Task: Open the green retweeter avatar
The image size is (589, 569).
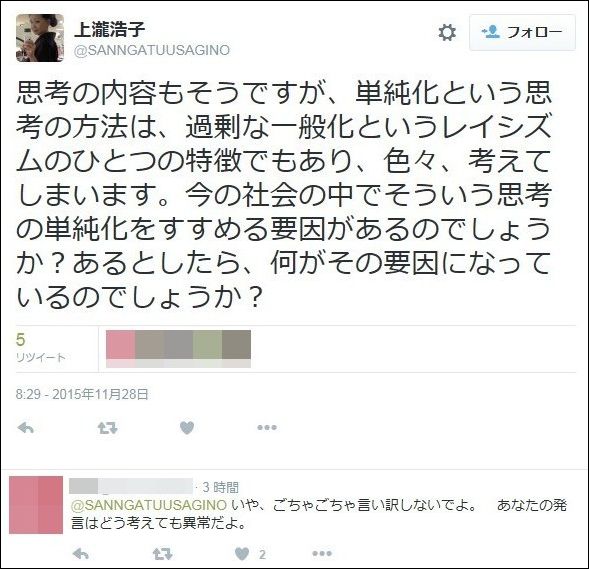Action: coord(207,349)
